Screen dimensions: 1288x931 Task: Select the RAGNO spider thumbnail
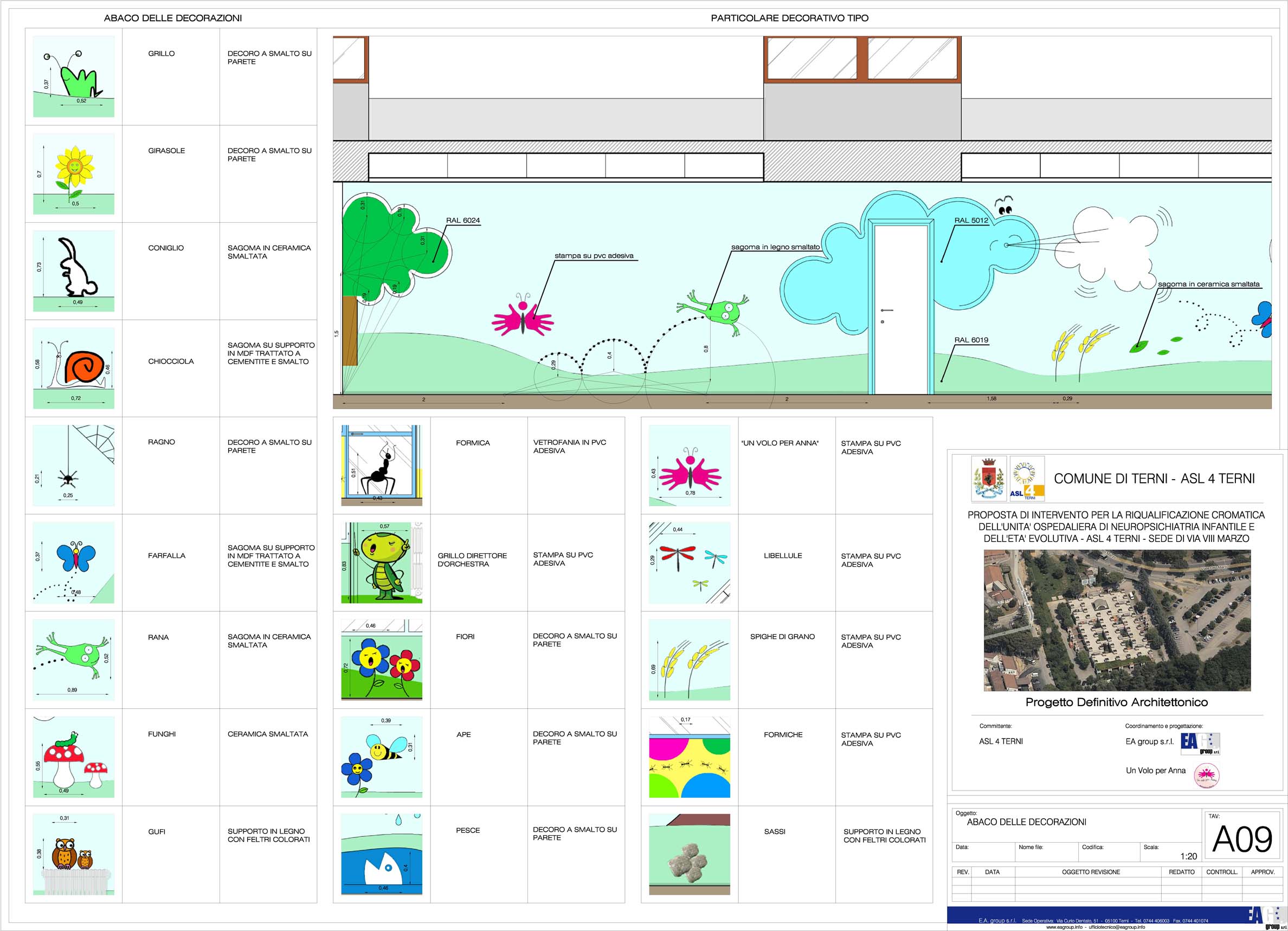(74, 465)
